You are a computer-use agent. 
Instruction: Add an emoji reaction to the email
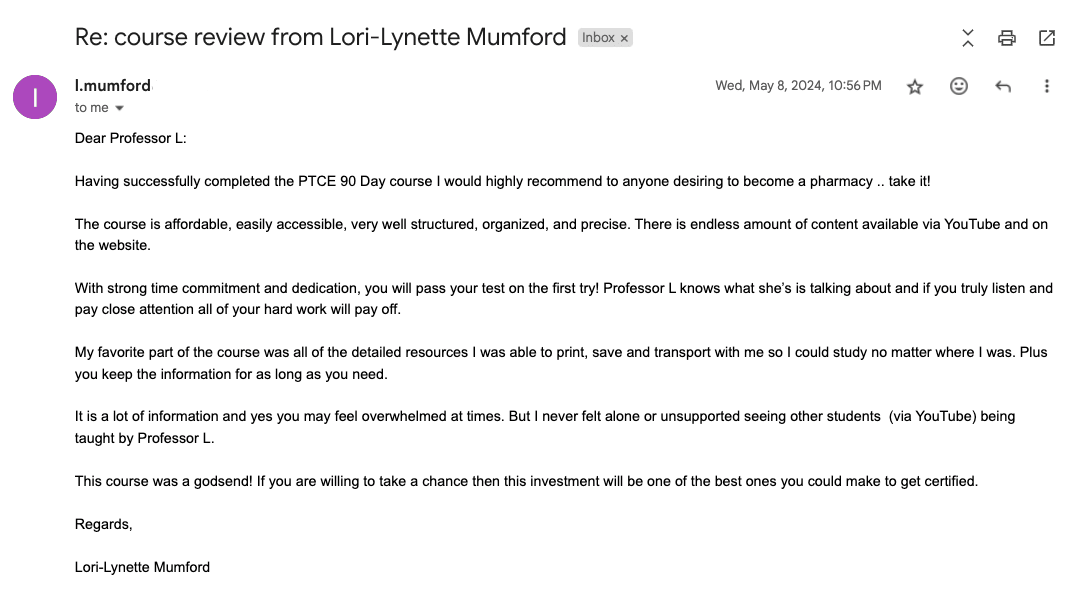[959, 87]
